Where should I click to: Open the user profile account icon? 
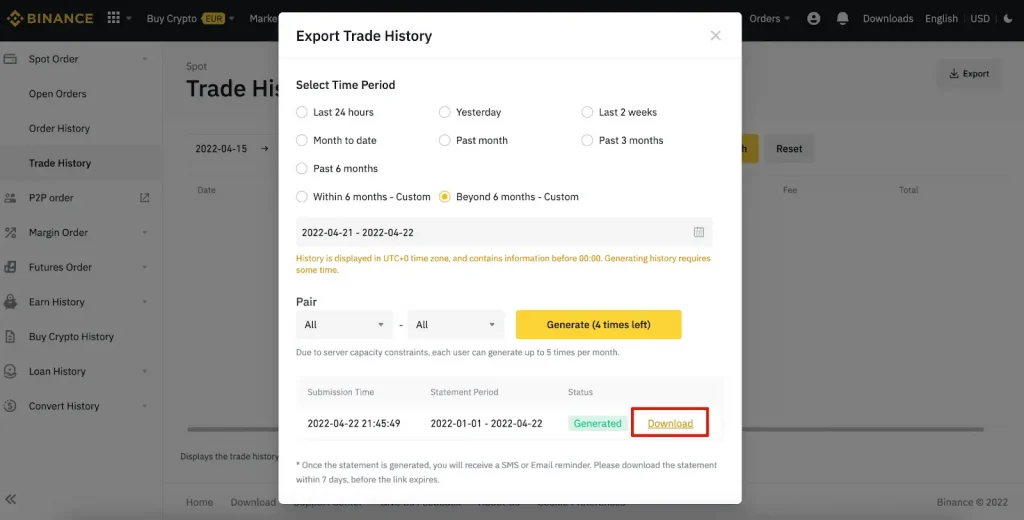pyautogui.click(x=813, y=18)
